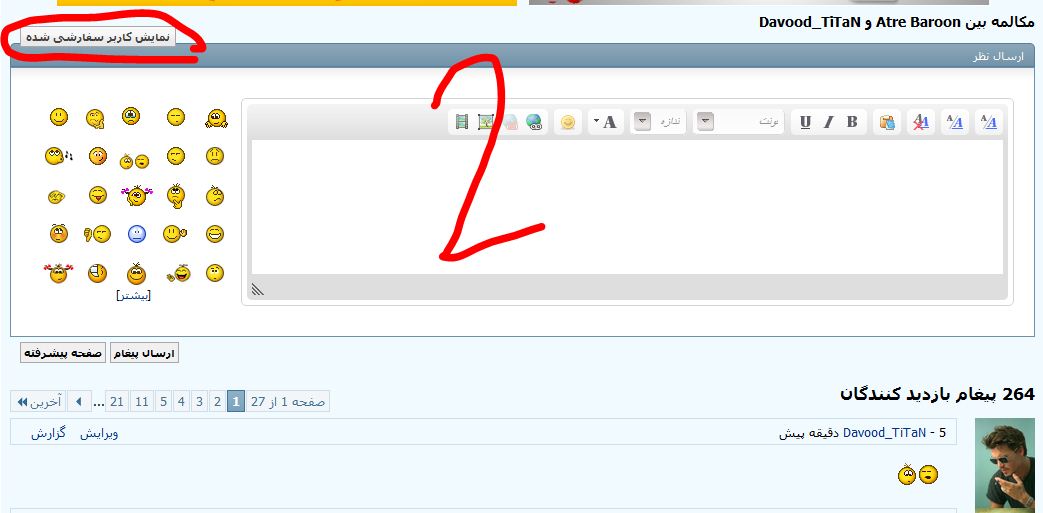
Task: Click the paste clipboard icon
Action: [886, 122]
